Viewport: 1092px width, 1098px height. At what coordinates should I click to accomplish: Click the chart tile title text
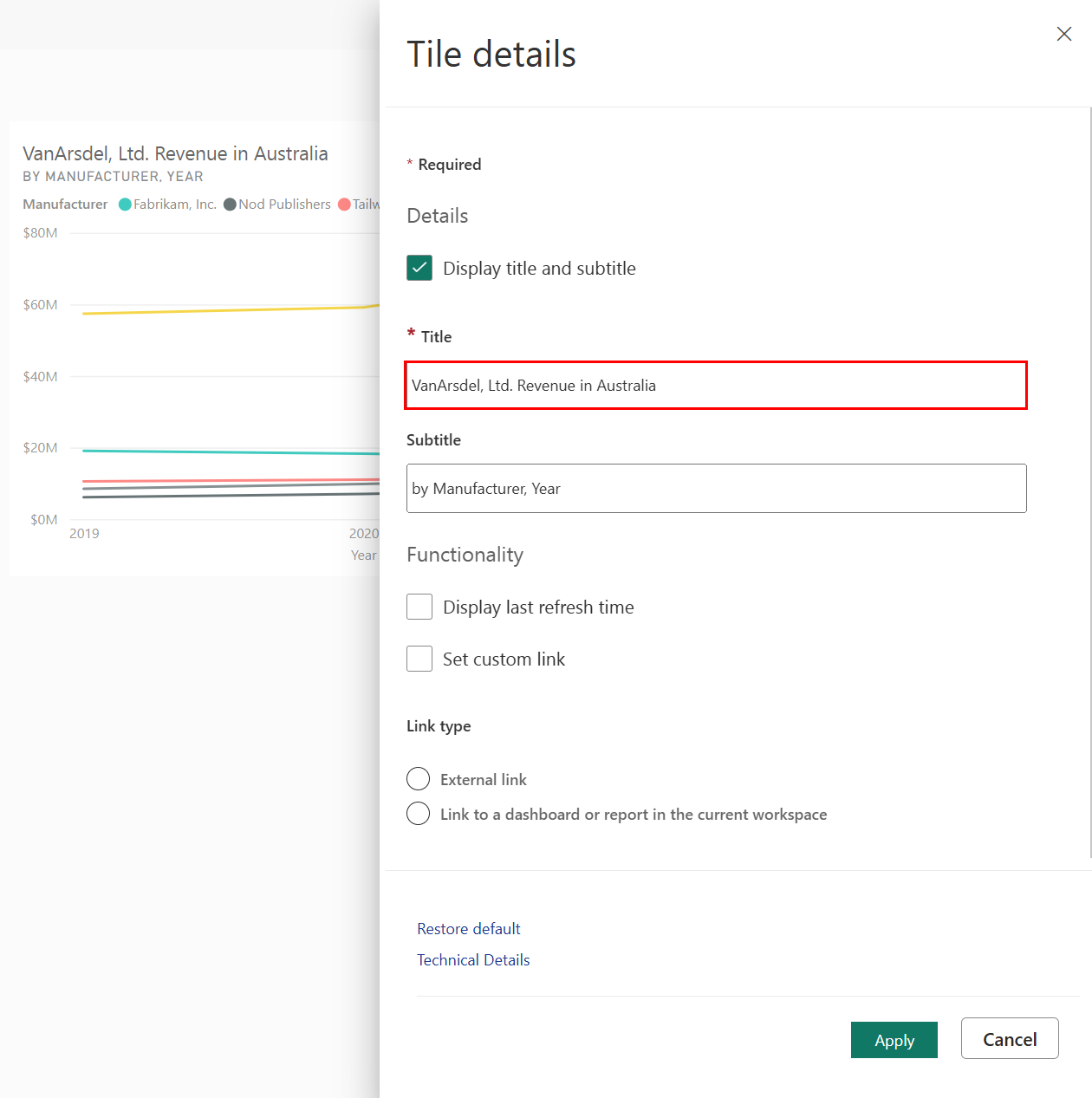(x=175, y=153)
